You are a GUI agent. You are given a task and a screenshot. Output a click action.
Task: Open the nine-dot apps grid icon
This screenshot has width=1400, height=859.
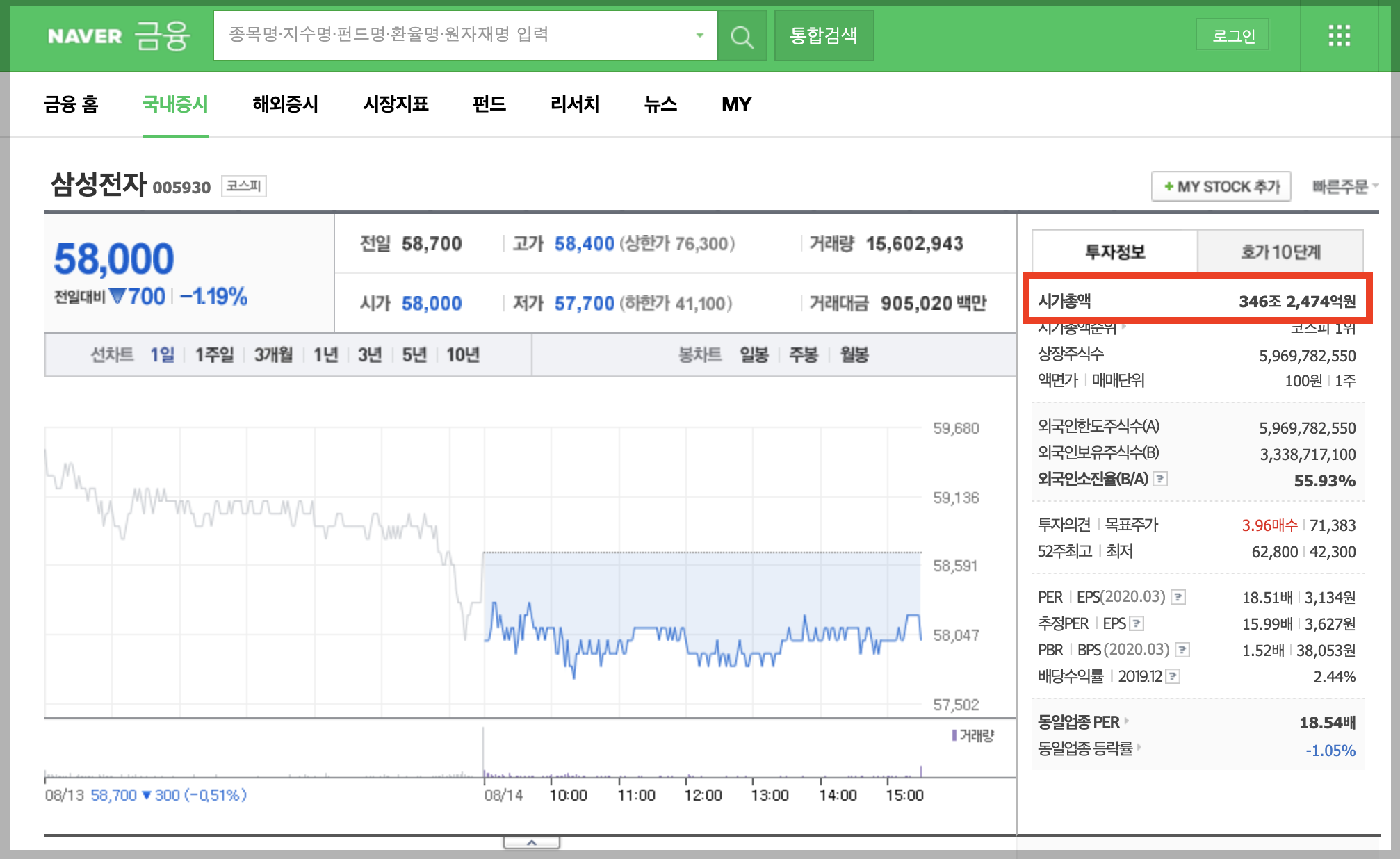(1339, 35)
